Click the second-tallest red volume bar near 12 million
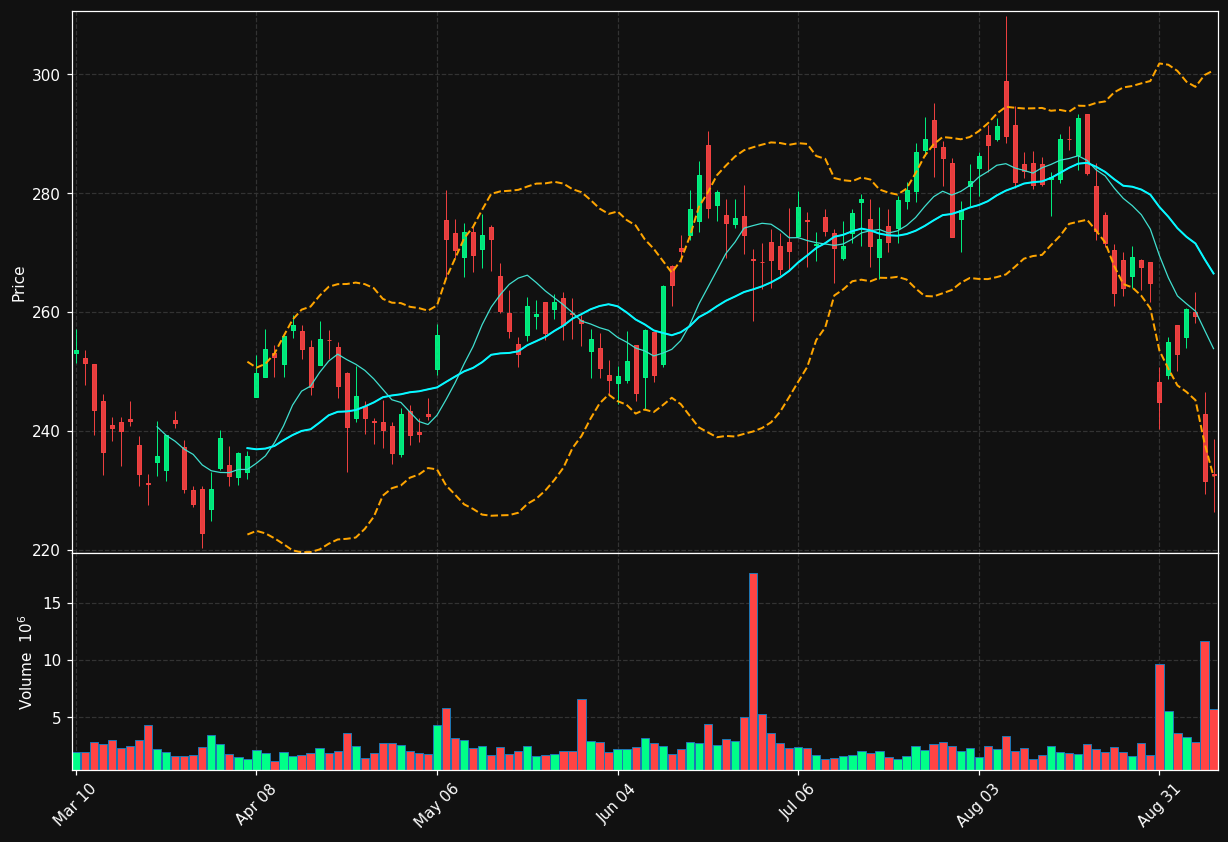 coord(1205,705)
